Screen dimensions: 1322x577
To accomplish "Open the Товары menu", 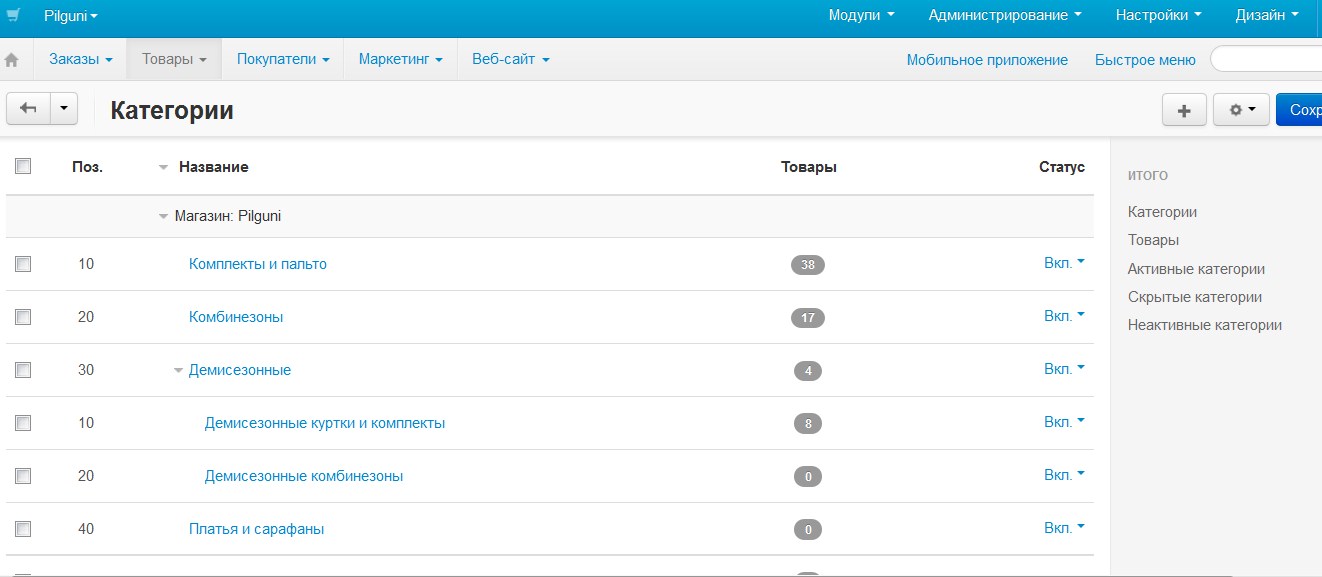I will 174,59.
